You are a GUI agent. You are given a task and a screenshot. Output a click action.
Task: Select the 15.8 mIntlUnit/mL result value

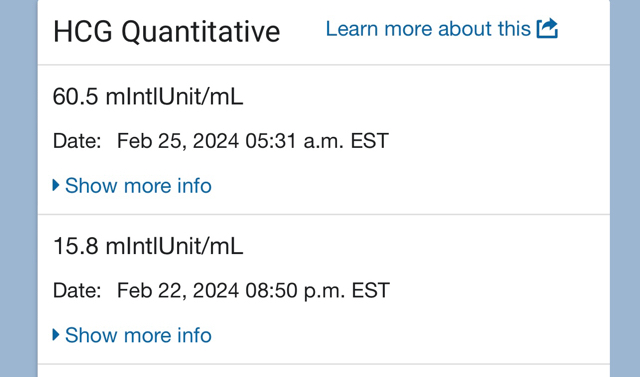148,246
